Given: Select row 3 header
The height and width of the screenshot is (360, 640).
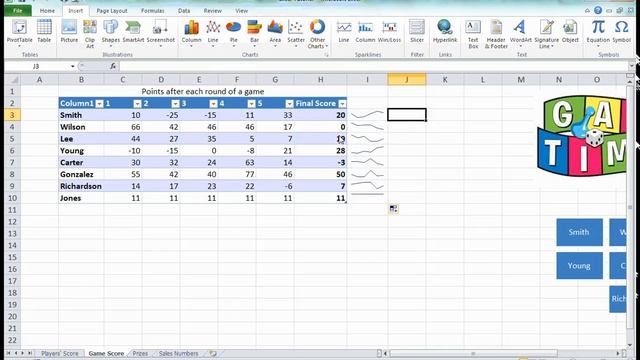Looking at the screenshot, I should (12, 115).
